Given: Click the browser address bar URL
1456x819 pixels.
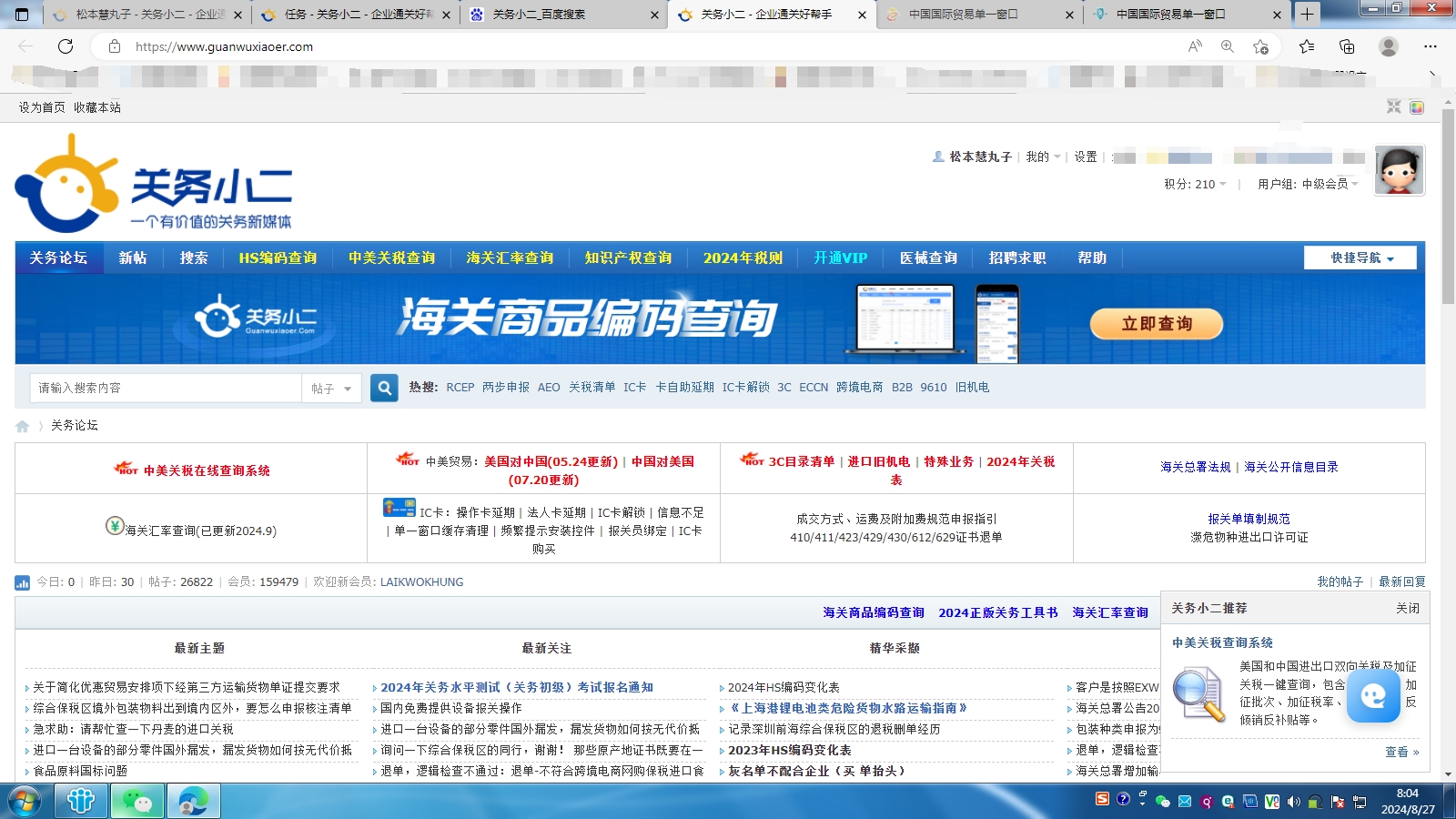Looking at the screenshot, I should [x=224, y=46].
